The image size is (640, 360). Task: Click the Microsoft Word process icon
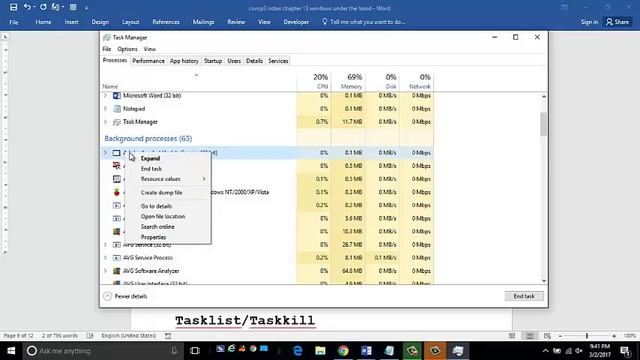coord(117,96)
